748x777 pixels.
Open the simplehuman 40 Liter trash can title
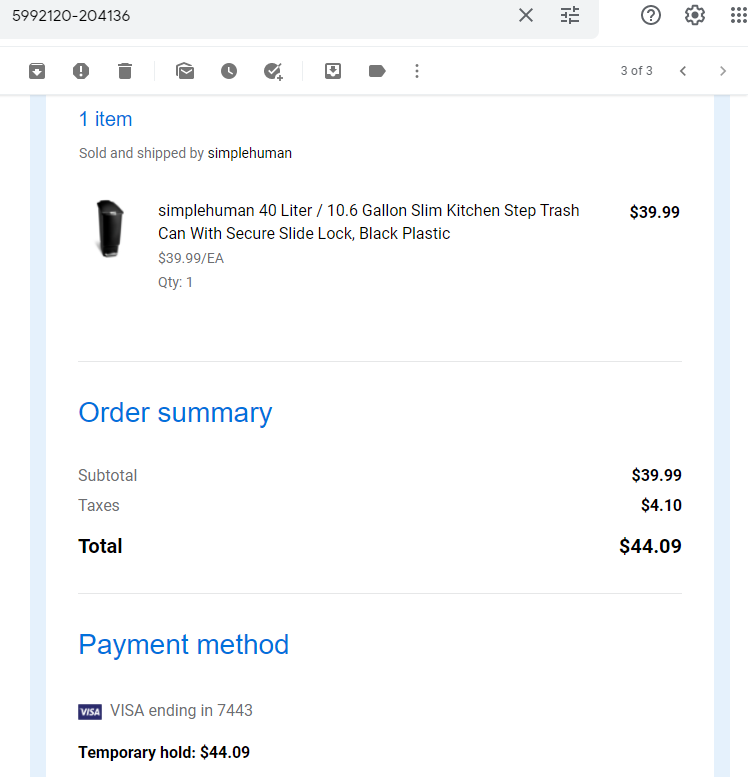coord(368,222)
